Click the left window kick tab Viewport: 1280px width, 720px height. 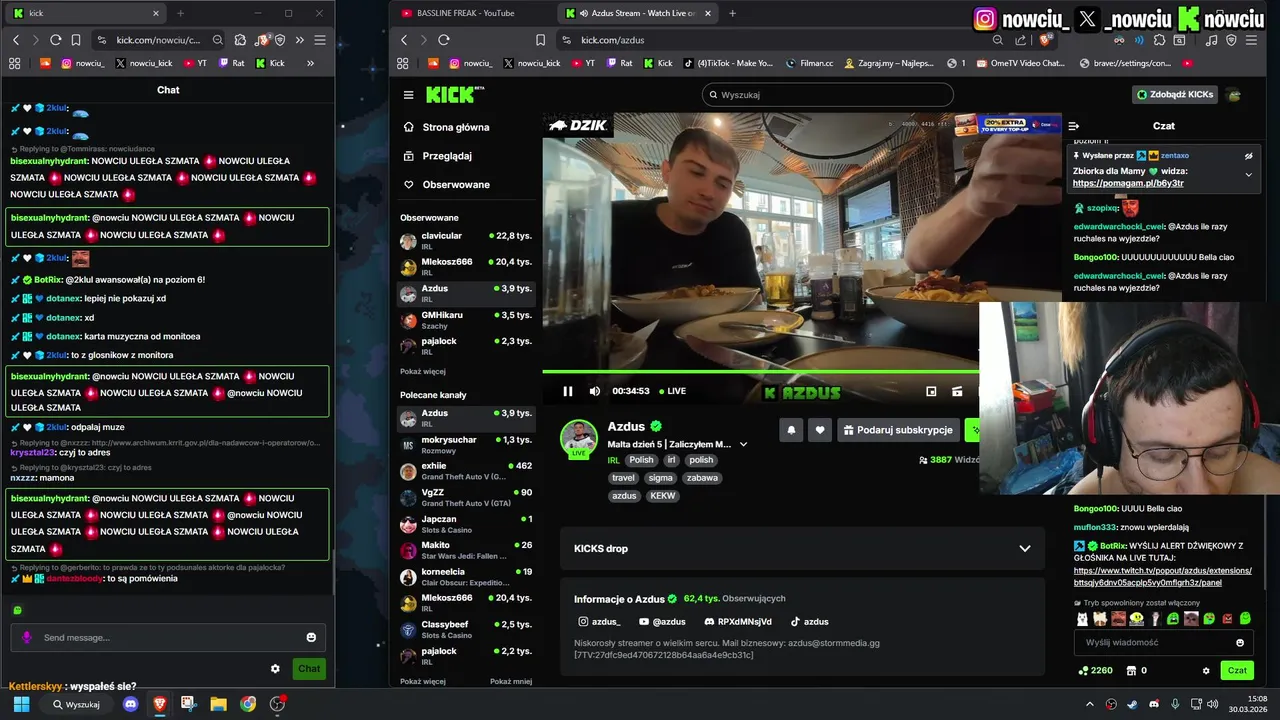(x=85, y=13)
